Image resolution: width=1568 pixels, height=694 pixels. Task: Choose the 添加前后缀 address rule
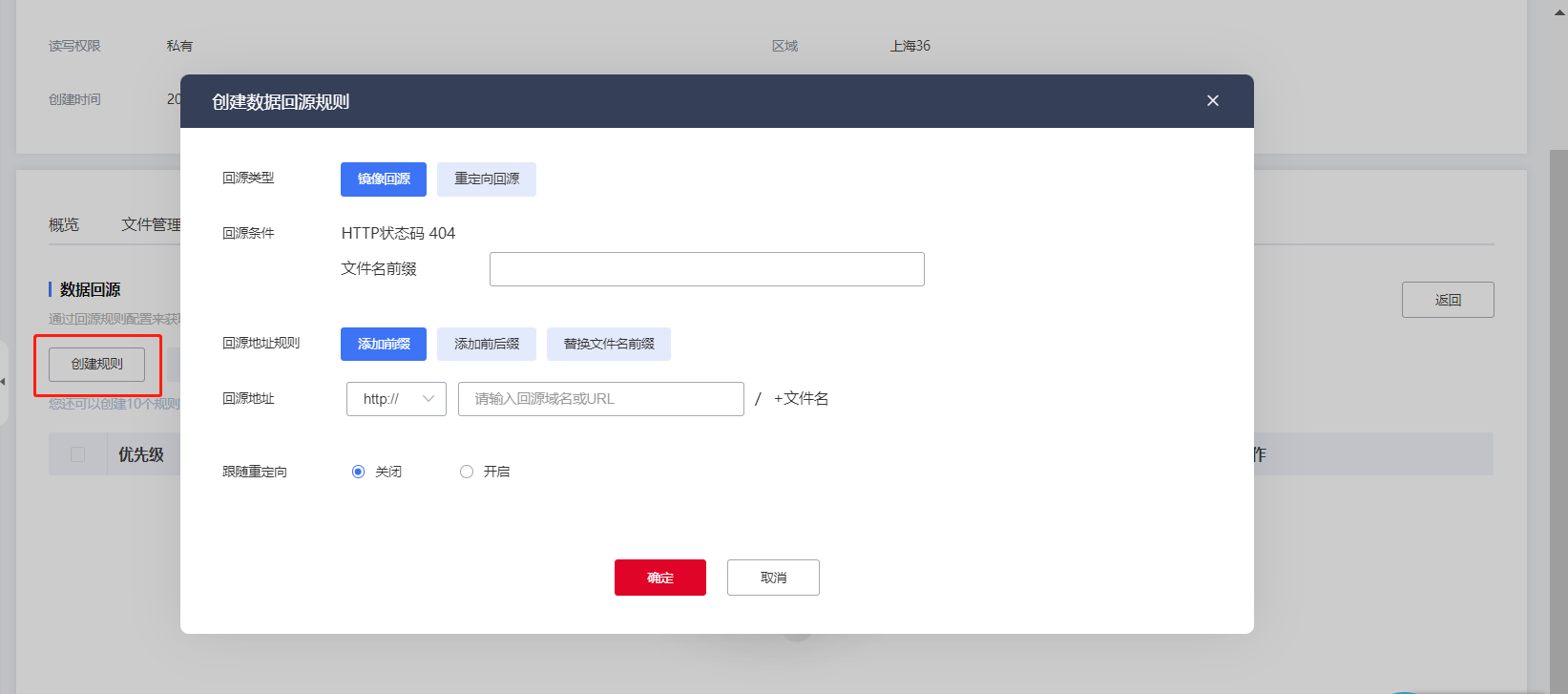[487, 345]
